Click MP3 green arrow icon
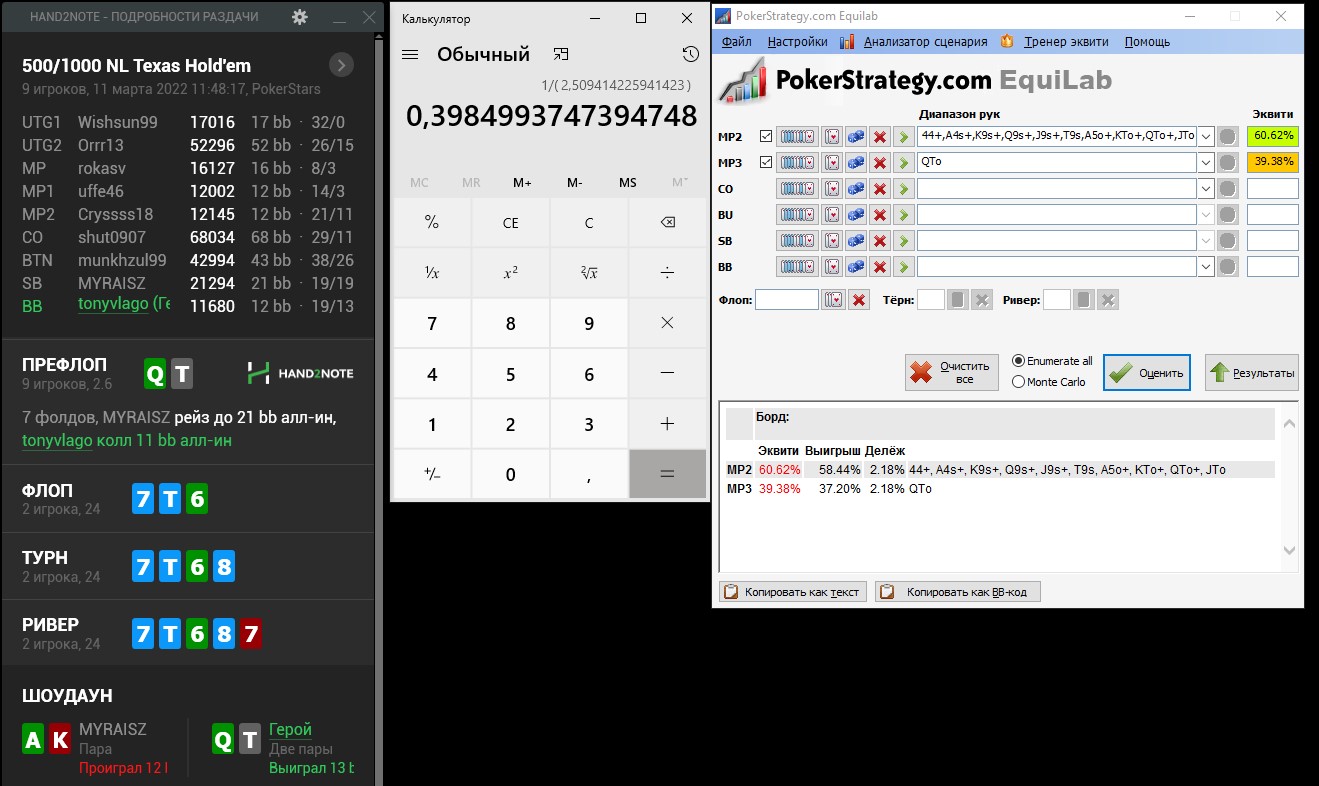The width and height of the screenshot is (1319, 786). click(x=903, y=162)
